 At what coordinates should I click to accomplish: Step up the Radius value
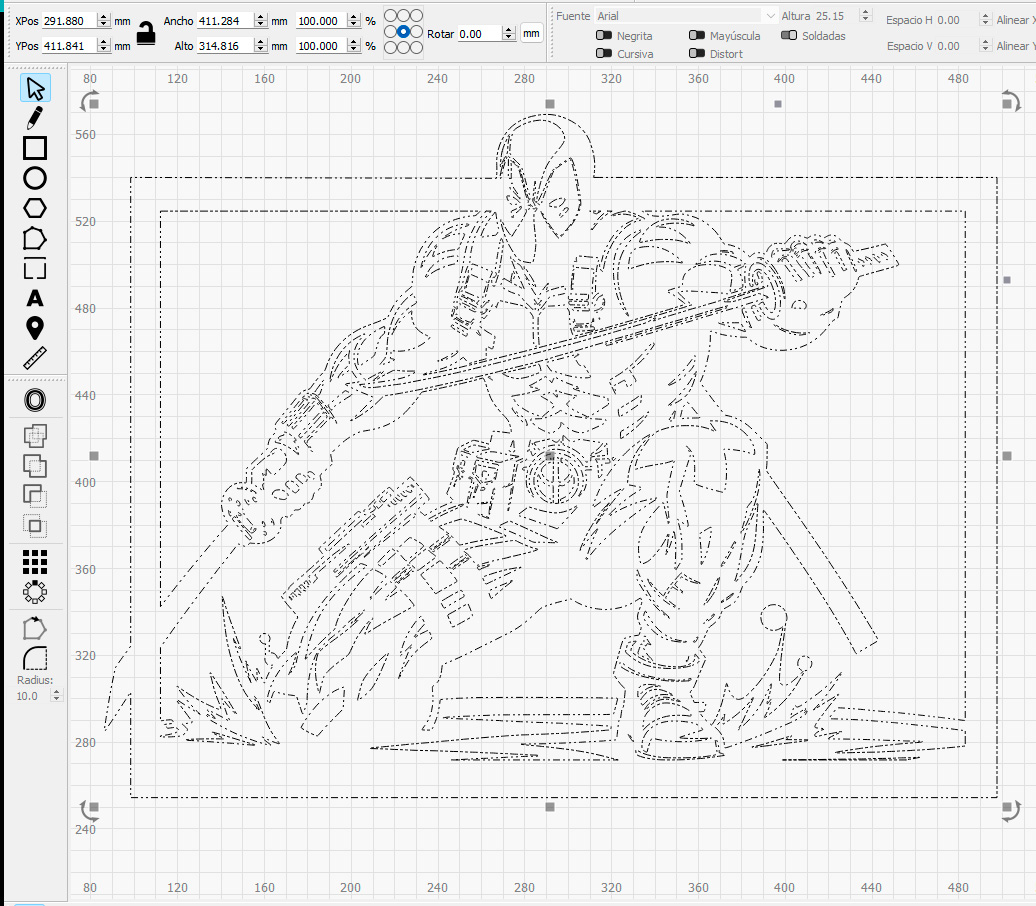[x=56, y=691]
